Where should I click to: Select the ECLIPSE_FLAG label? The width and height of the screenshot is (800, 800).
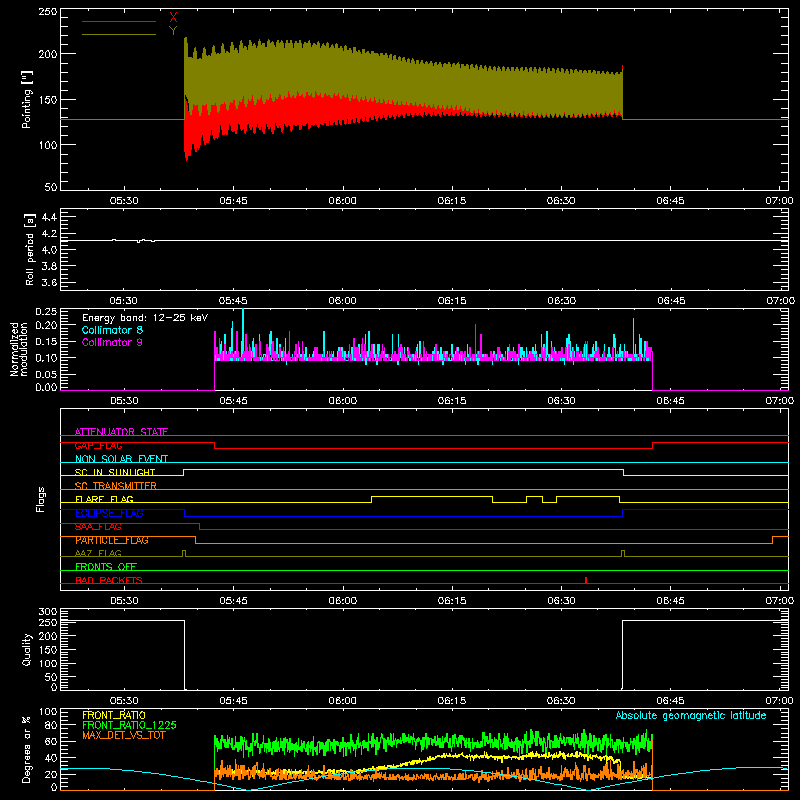[109, 513]
